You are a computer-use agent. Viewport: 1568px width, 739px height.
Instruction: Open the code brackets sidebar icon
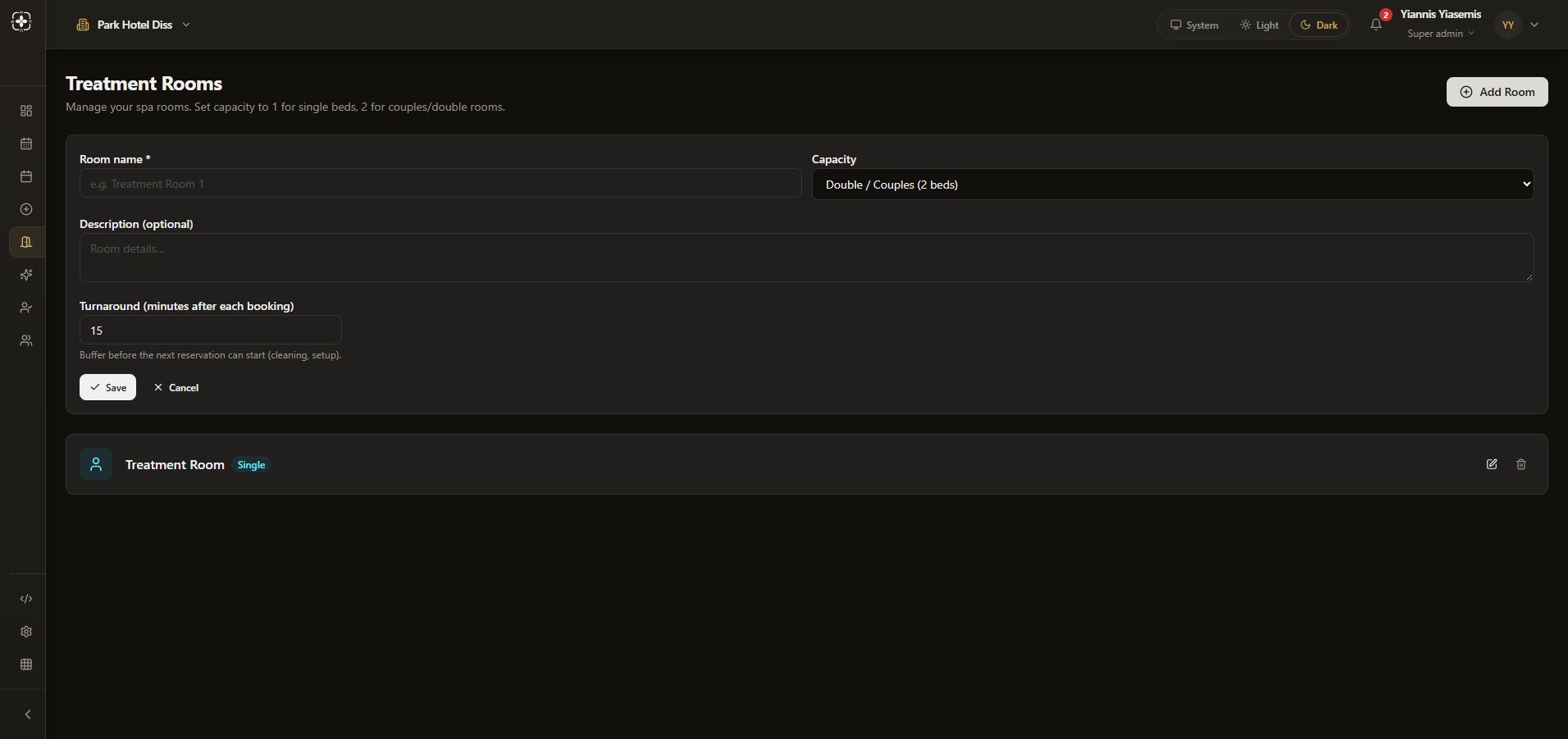point(26,599)
